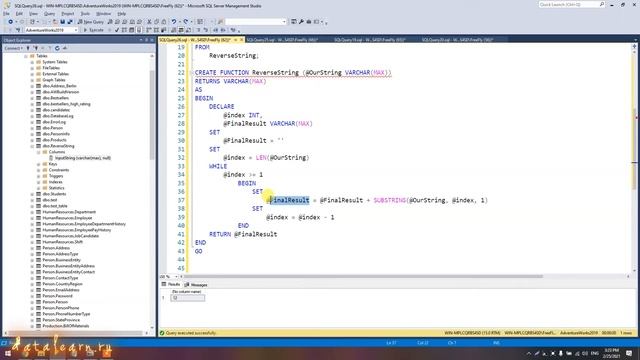
Task: Collapse the Tables folder node
Action: coord(26,56)
